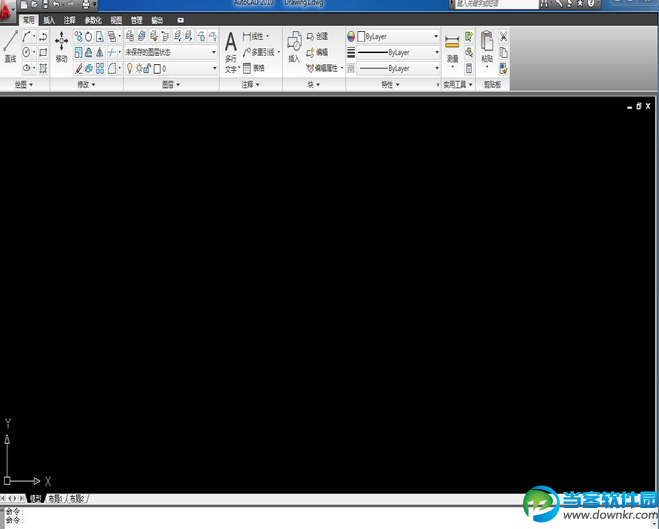Viewport: 659px width, 529px height.
Task: Click the 粘贴 paste button
Action: tap(487, 49)
